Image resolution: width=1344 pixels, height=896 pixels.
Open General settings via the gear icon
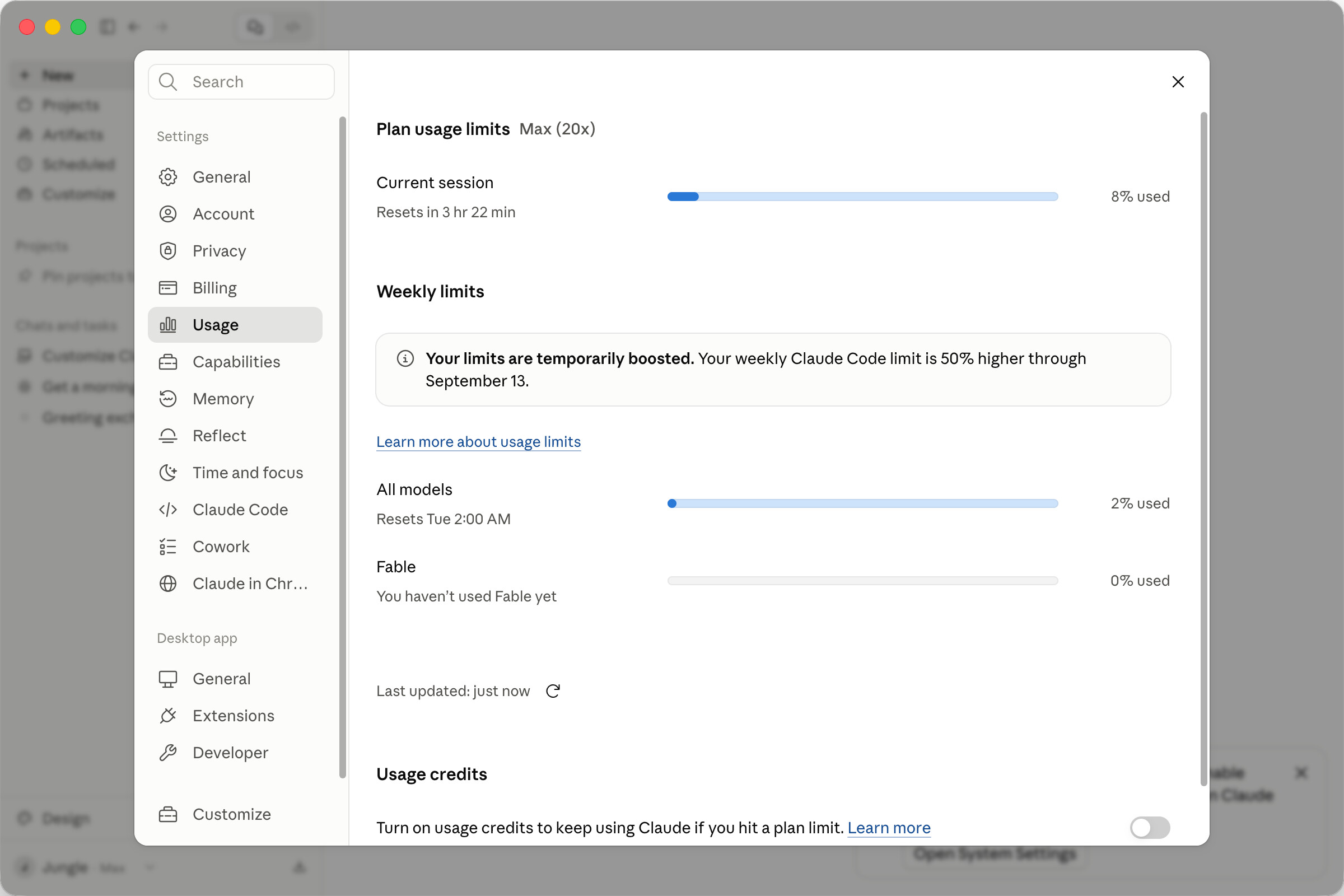(167, 177)
